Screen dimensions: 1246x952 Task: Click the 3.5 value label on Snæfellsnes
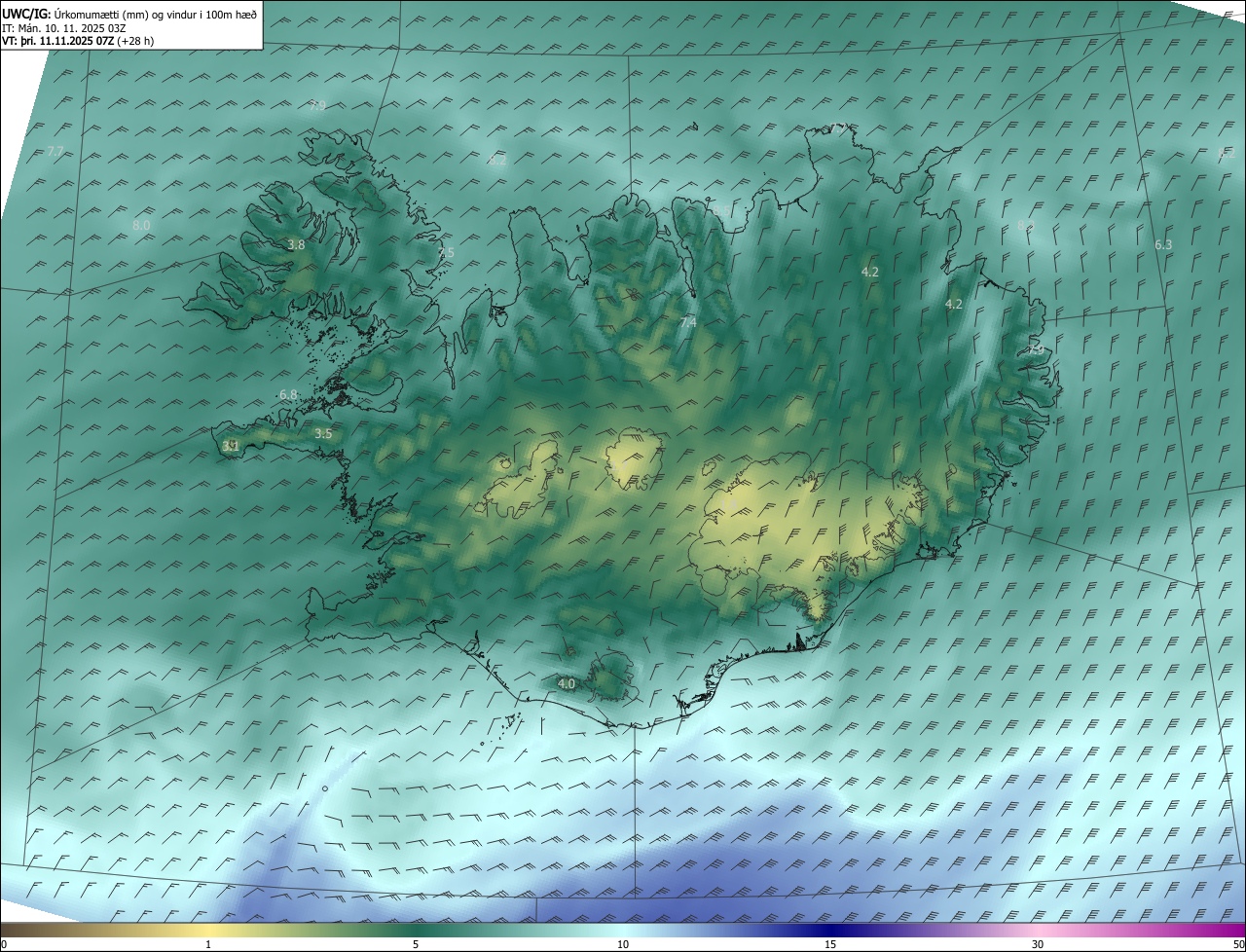coord(324,434)
